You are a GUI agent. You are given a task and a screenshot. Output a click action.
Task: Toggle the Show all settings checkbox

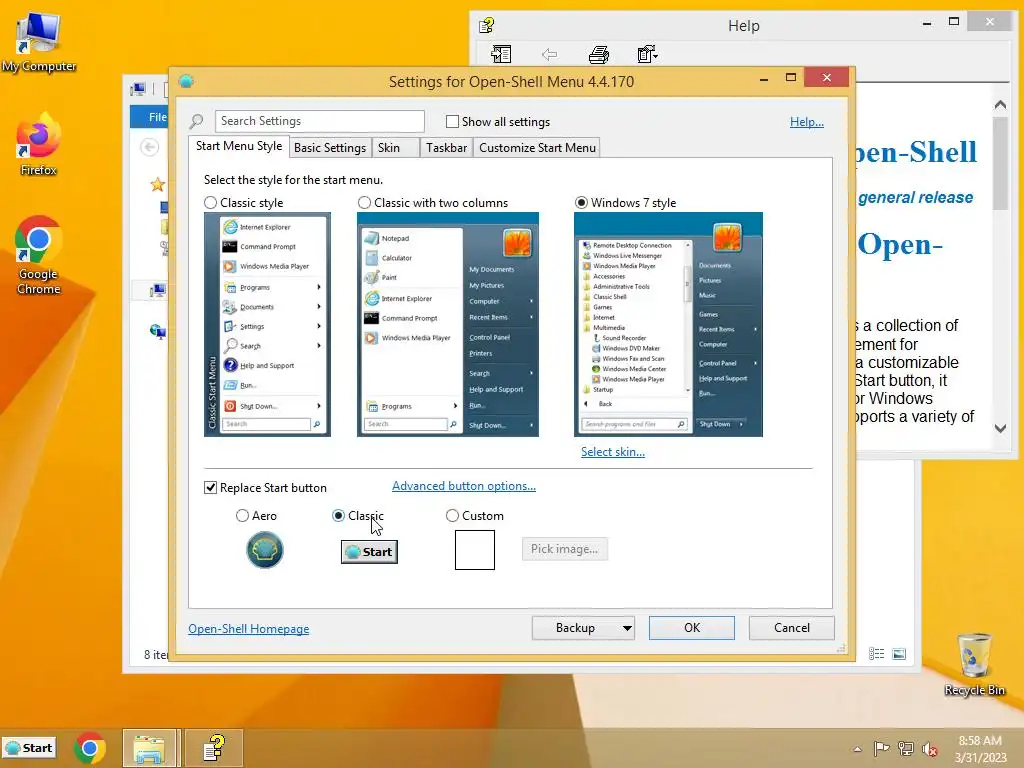pyautogui.click(x=452, y=121)
